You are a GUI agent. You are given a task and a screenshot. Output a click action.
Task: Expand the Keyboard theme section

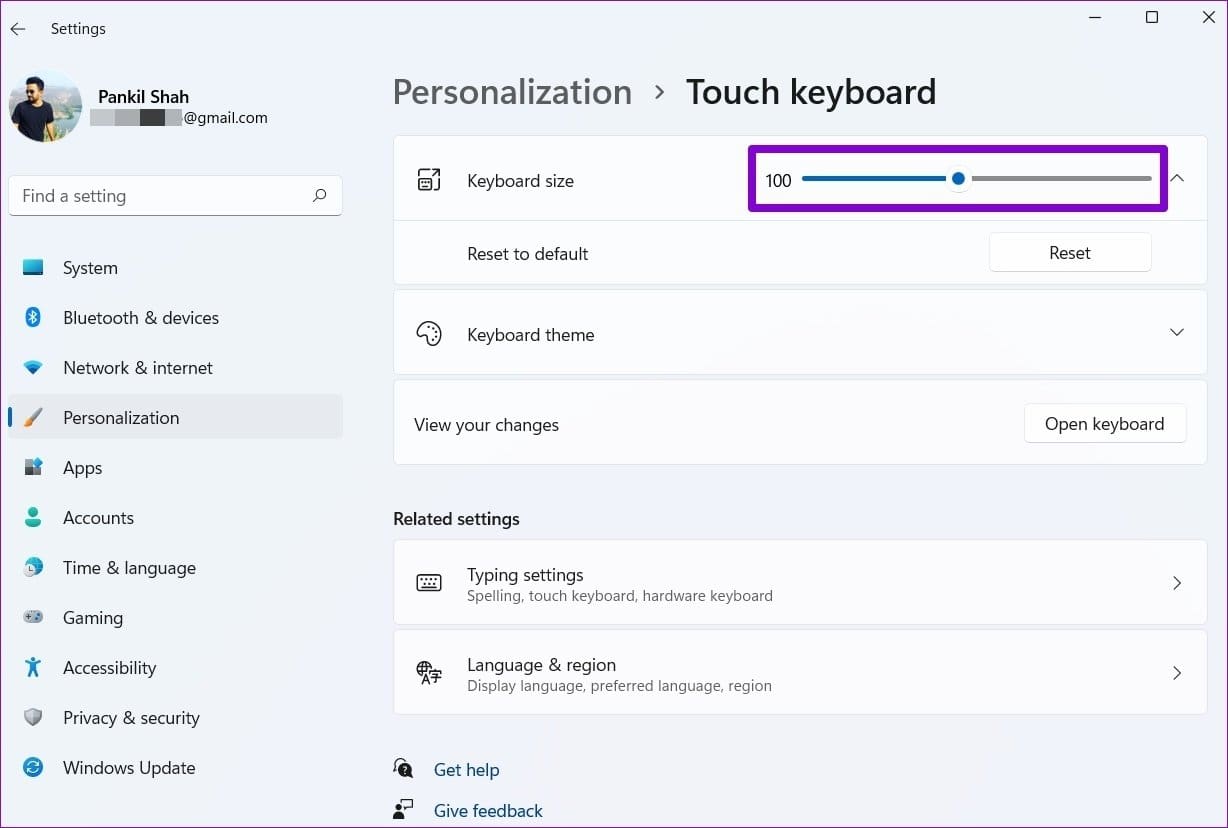tap(1177, 332)
